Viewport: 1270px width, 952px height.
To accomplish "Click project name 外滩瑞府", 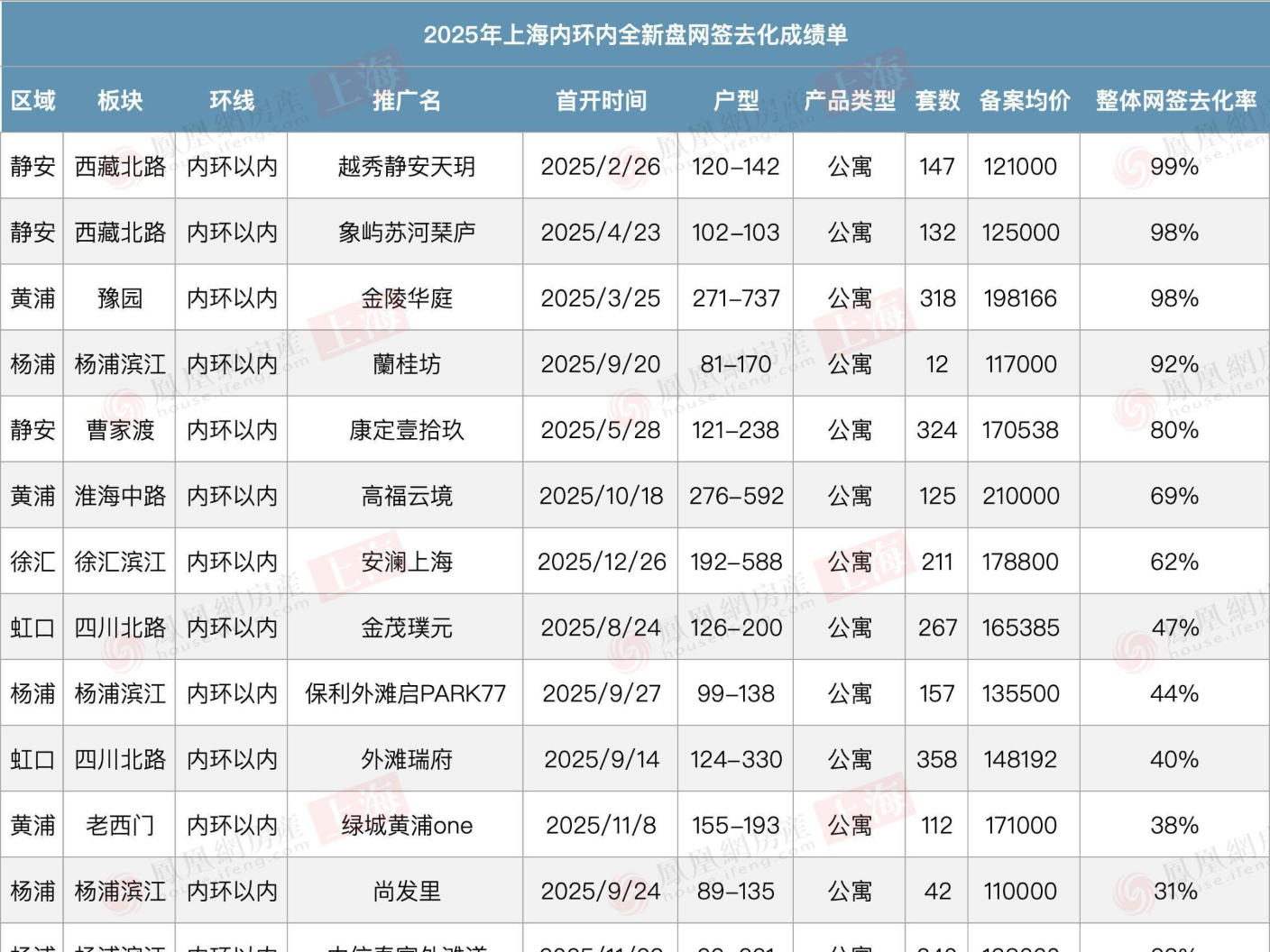I will coord(406,759).
